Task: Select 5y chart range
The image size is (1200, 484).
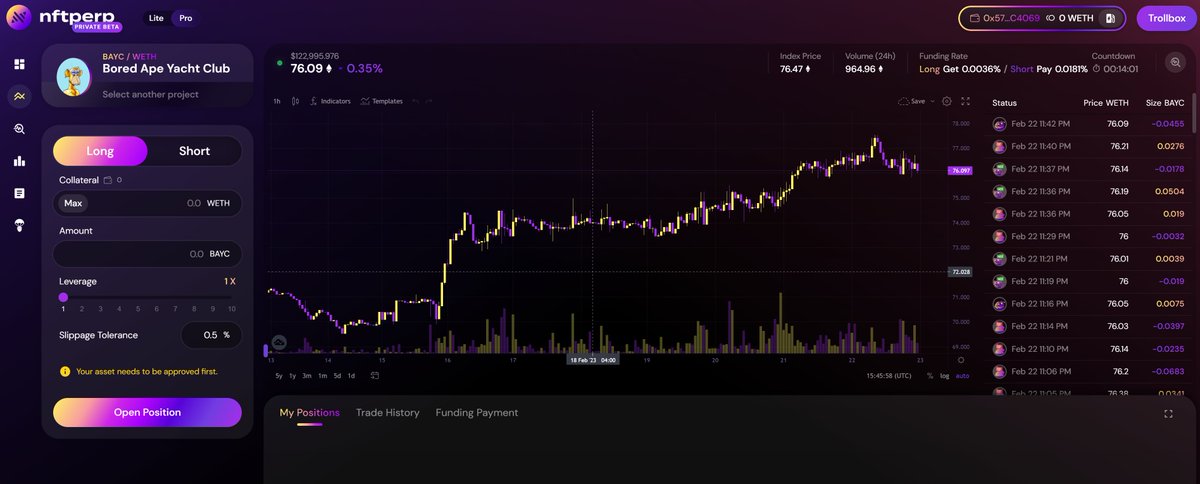Action: click(279, 375)
